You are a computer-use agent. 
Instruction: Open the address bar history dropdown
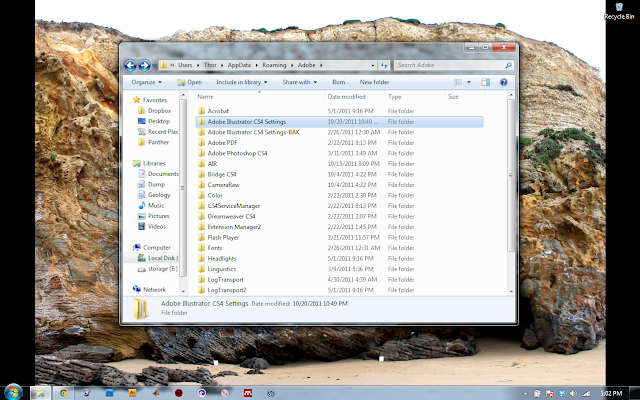click(x=373, y=65)
